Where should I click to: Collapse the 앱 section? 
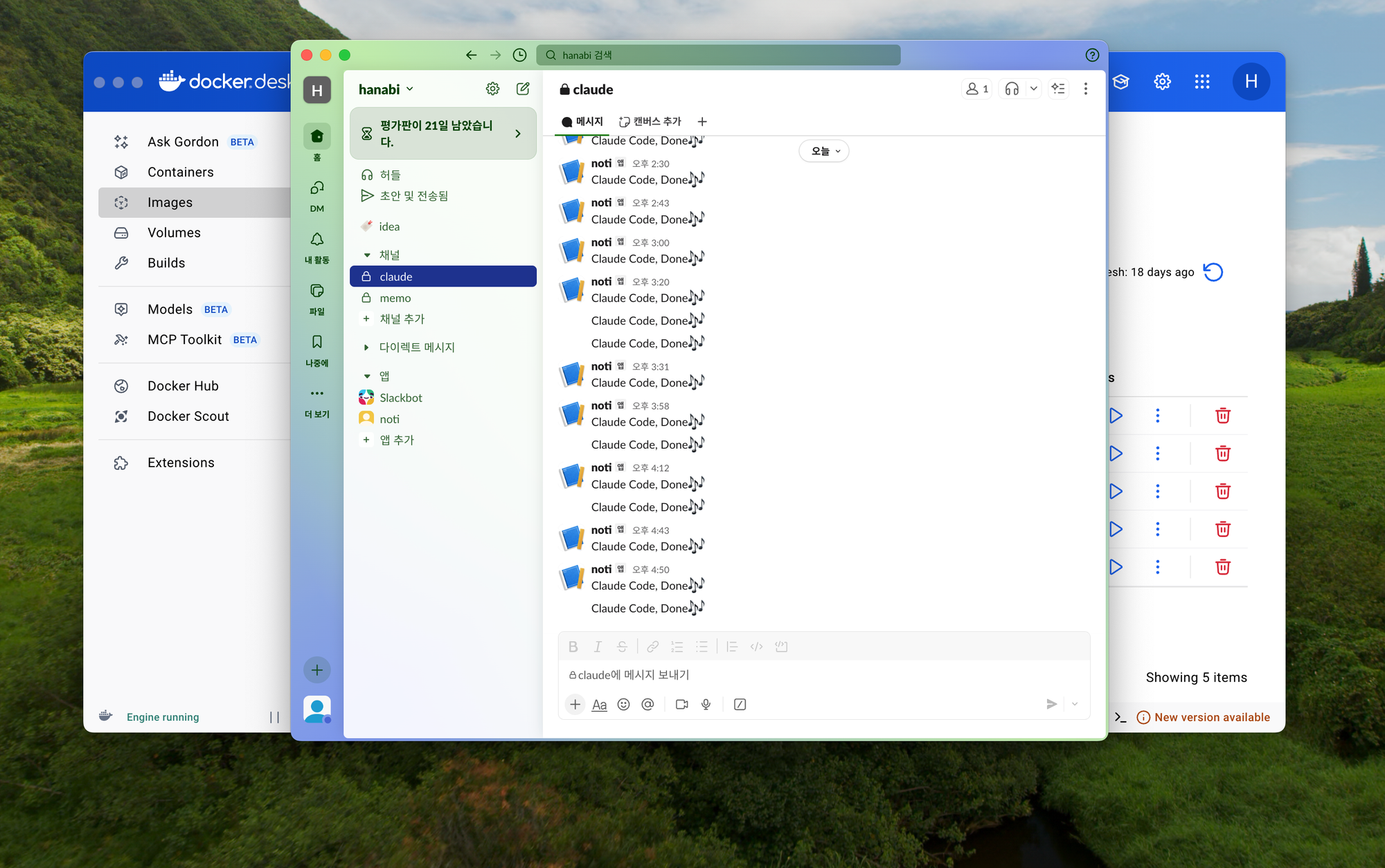coord(367,376)
